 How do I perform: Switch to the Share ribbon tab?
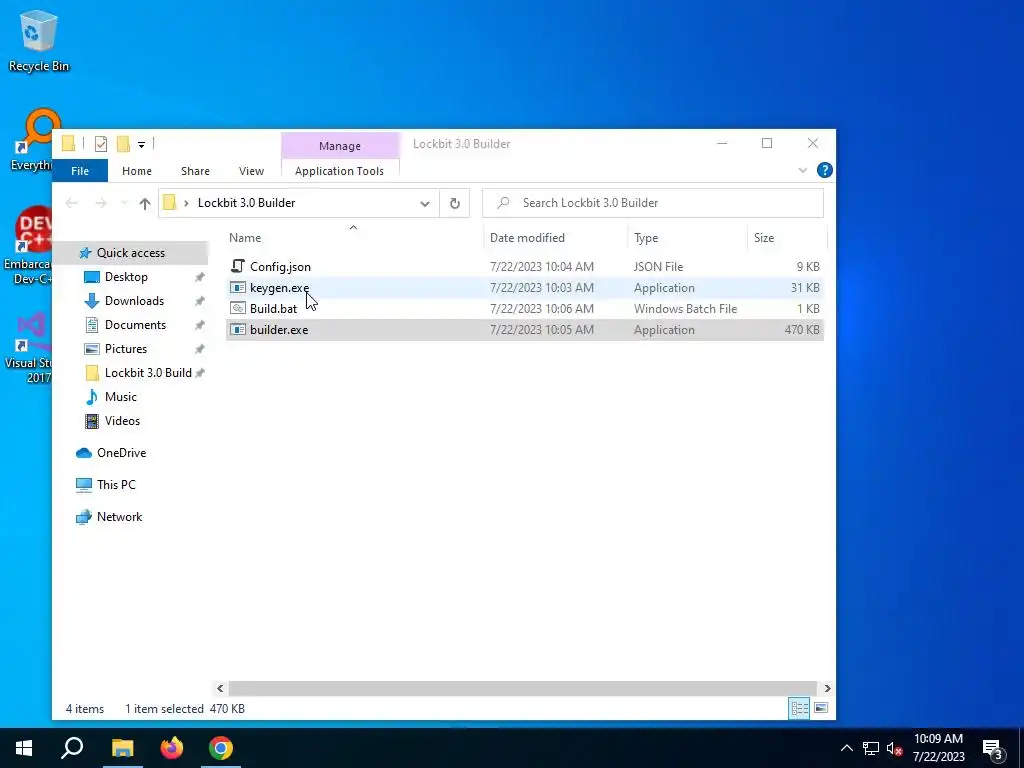195,171
